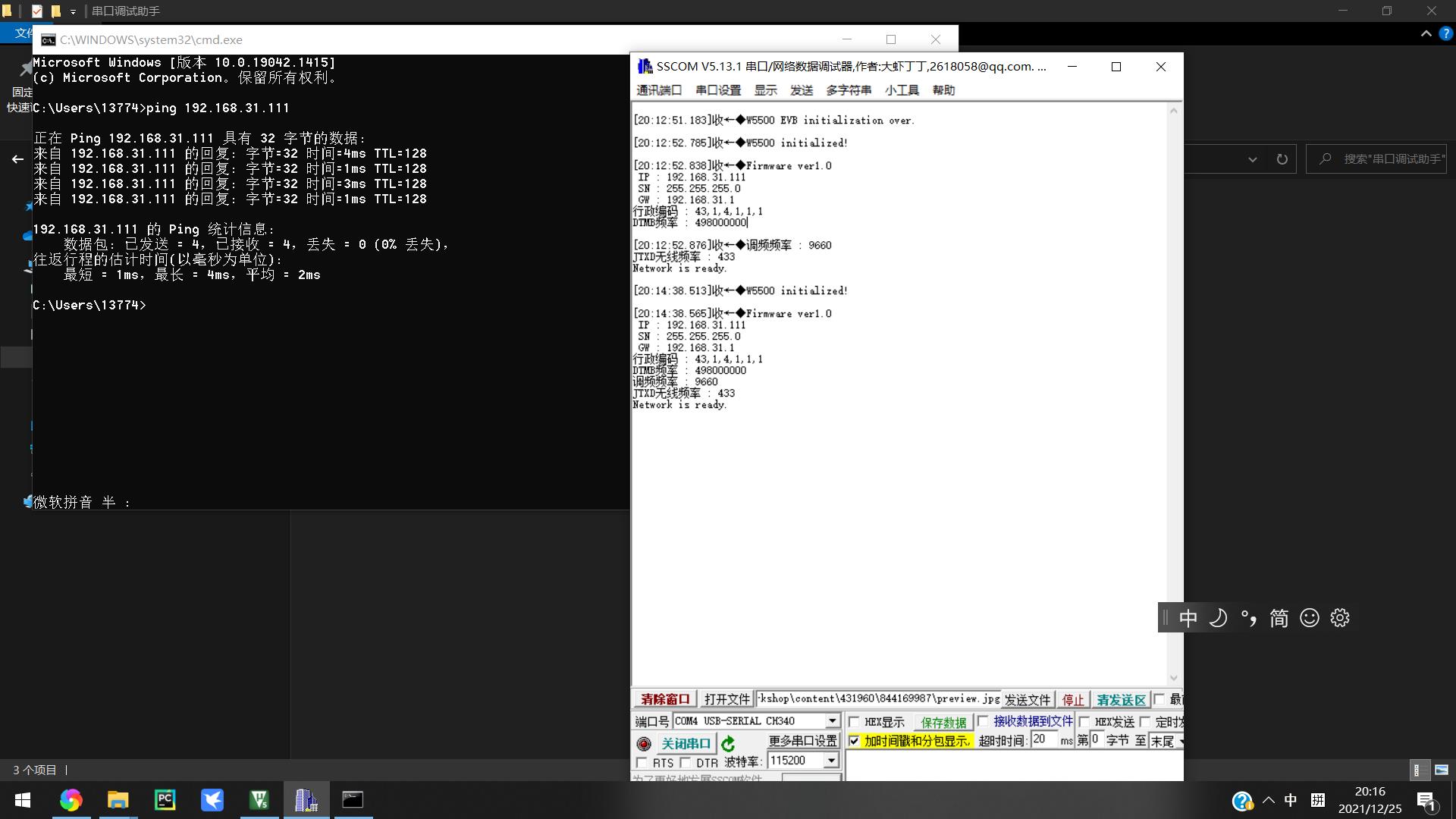Click refresh icon in Explorer address bar
Image resolution: width=1456 pixels, height=819 pixels.
coord(1282,159)
